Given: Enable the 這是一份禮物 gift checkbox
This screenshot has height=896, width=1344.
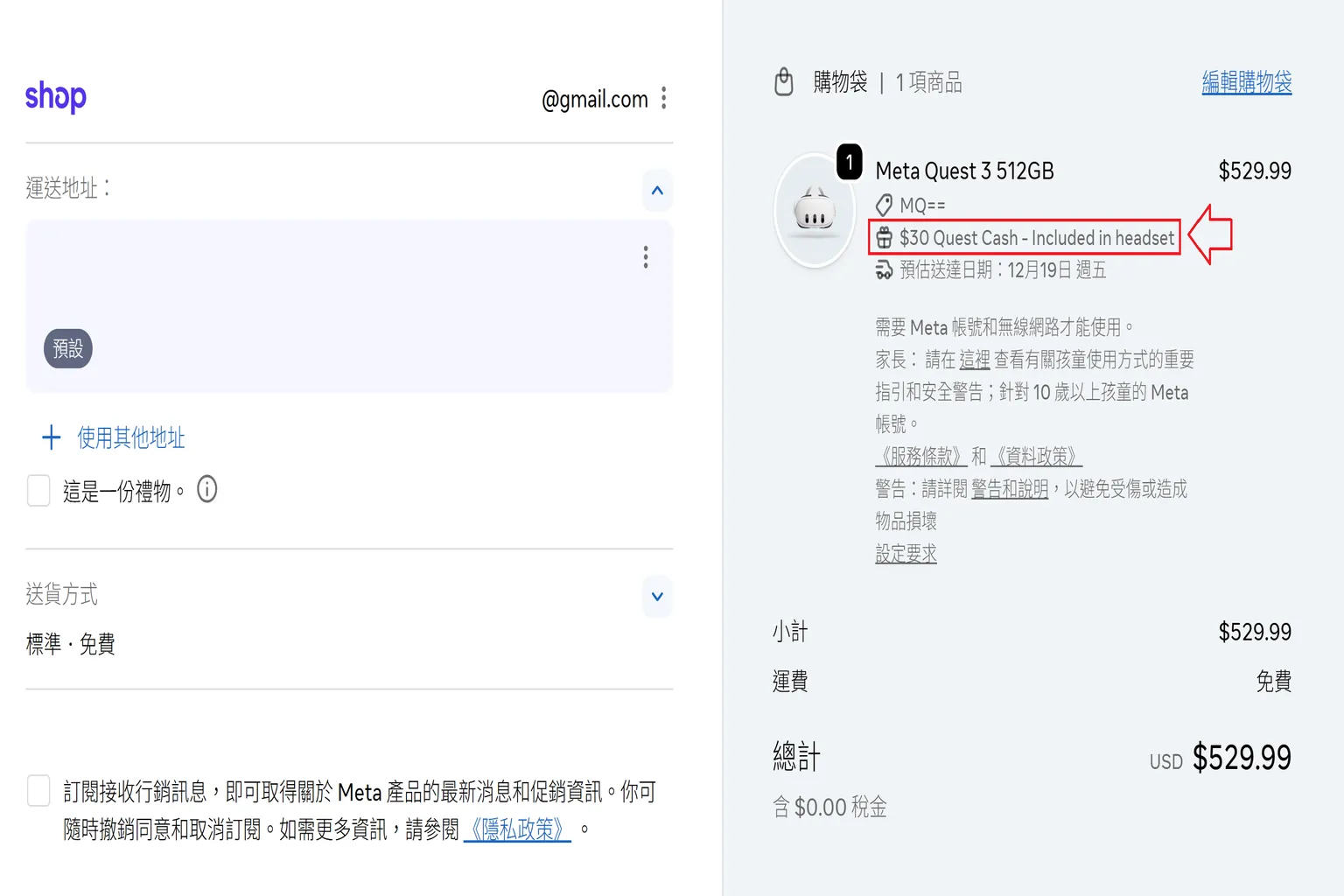Looking at the screenshot, I should coord(38,491).
